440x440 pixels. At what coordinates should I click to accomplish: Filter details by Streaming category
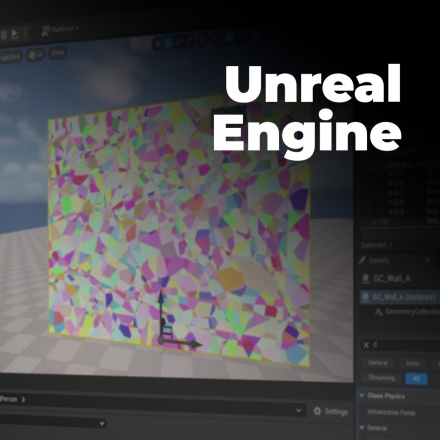coord(382,378)
